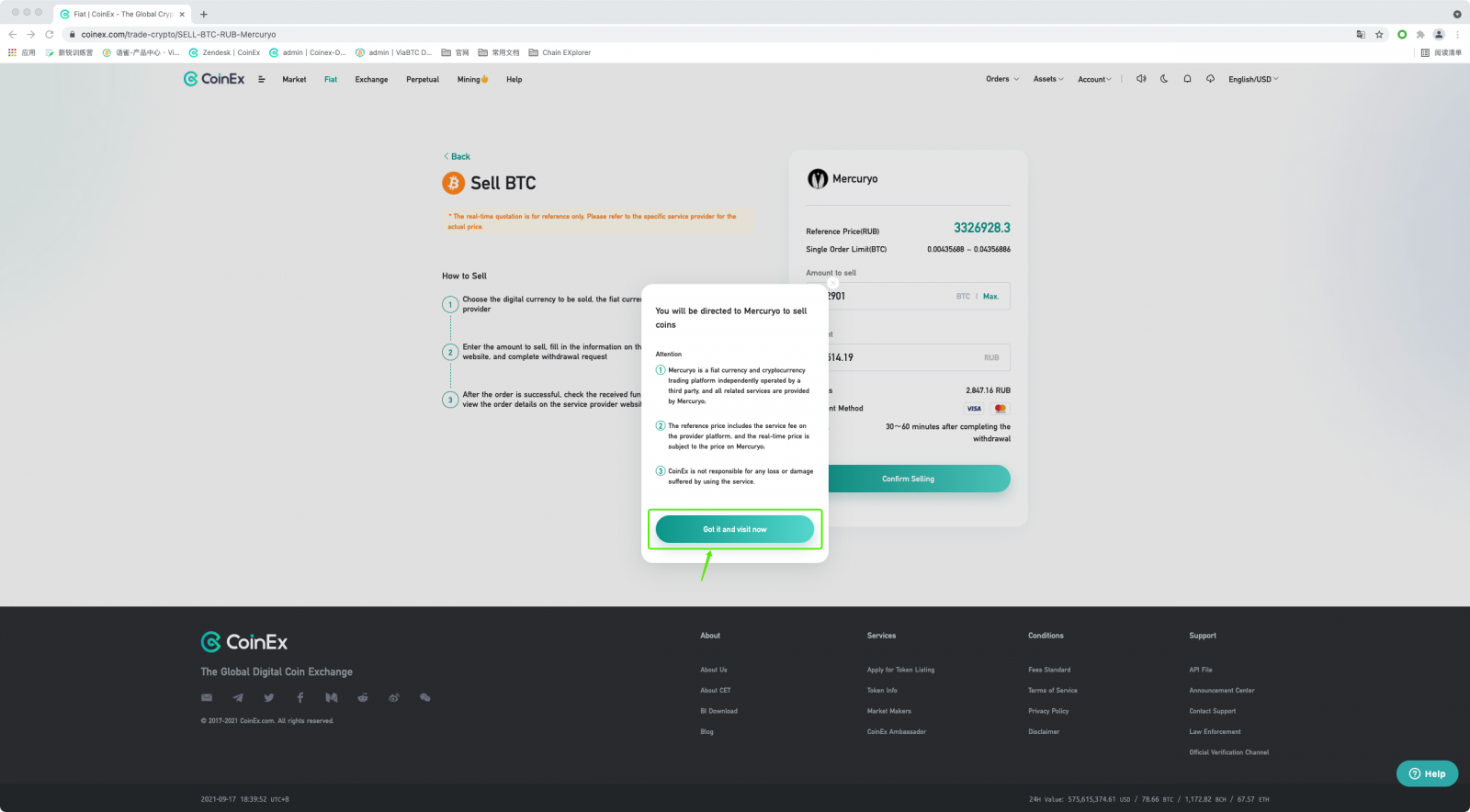This screenshot has width=1470, height=812.
Task: Open the WeChat icon in footer
Action: click(x=424, y=698)
